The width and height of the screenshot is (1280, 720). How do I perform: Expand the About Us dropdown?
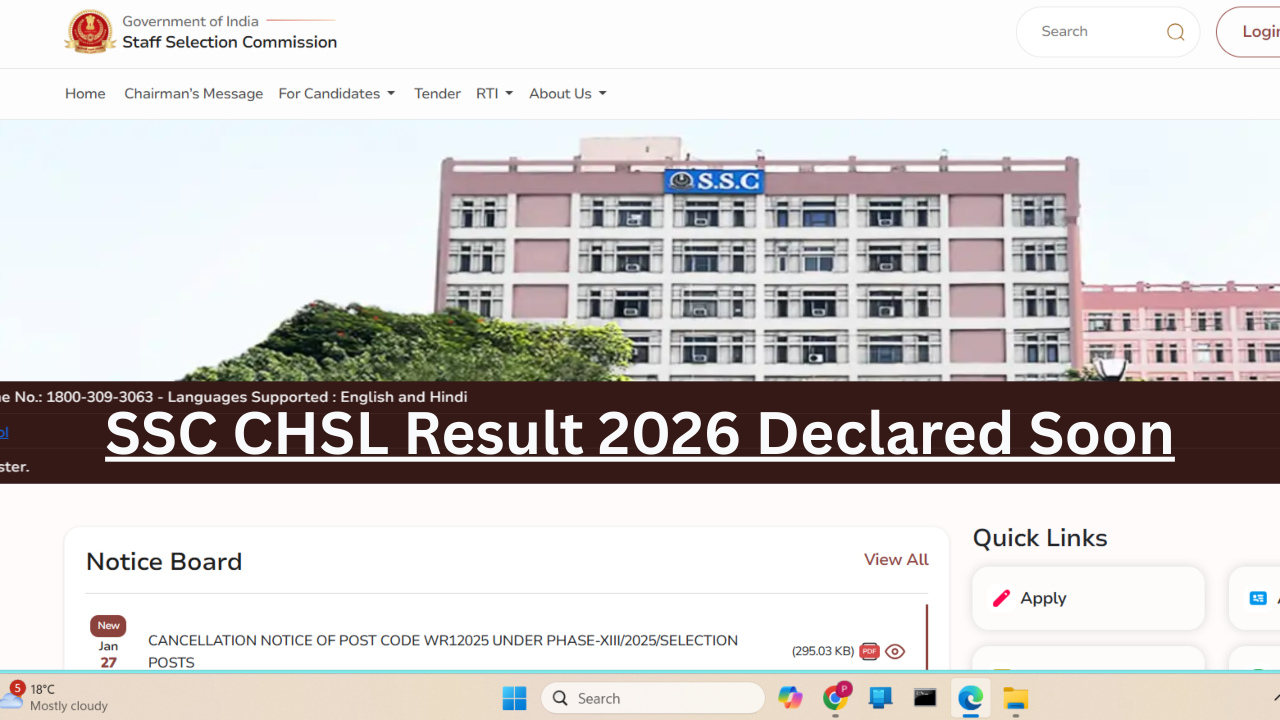click(x=567, y=93)
